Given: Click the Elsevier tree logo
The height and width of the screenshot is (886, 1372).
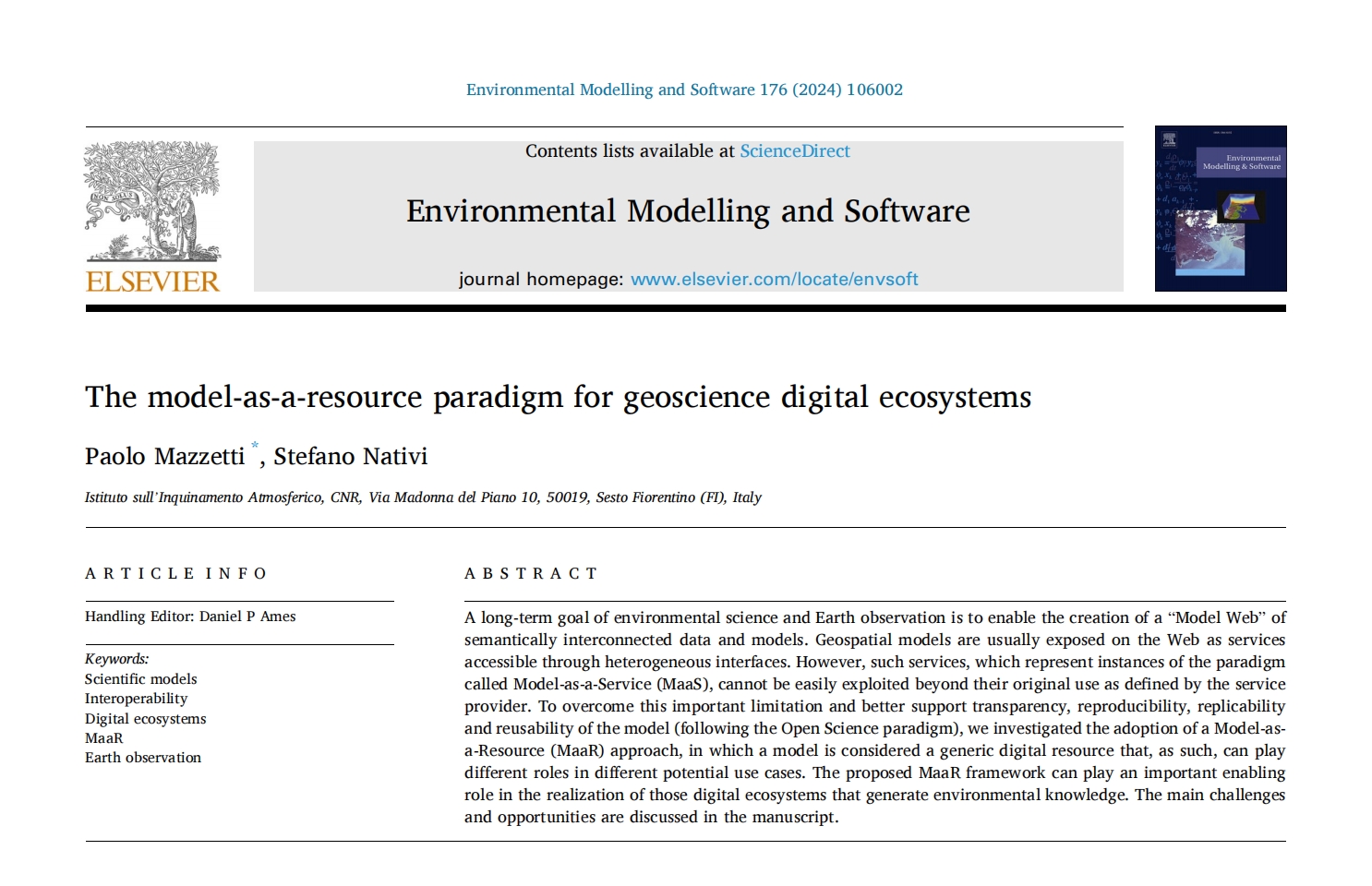Looking at the screenshot, I should tap(152, 201).
